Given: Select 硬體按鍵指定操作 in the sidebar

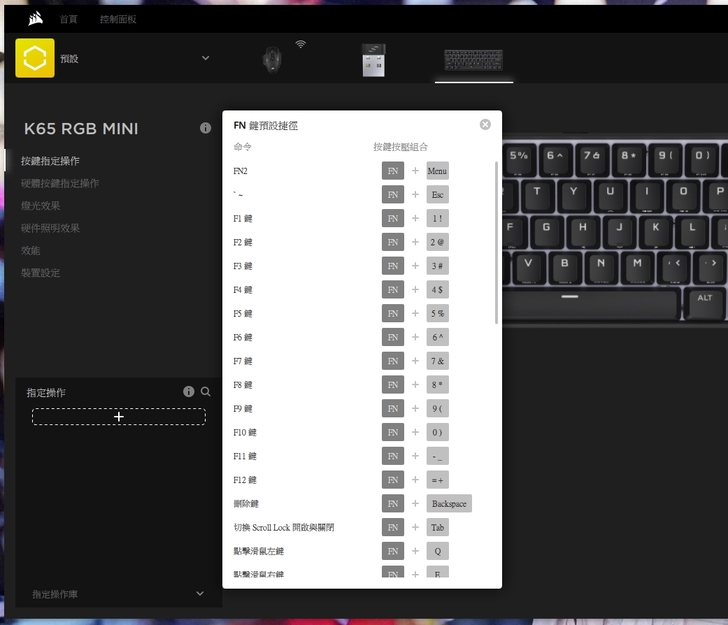Looking at the screenshot, I should [60, 183].
